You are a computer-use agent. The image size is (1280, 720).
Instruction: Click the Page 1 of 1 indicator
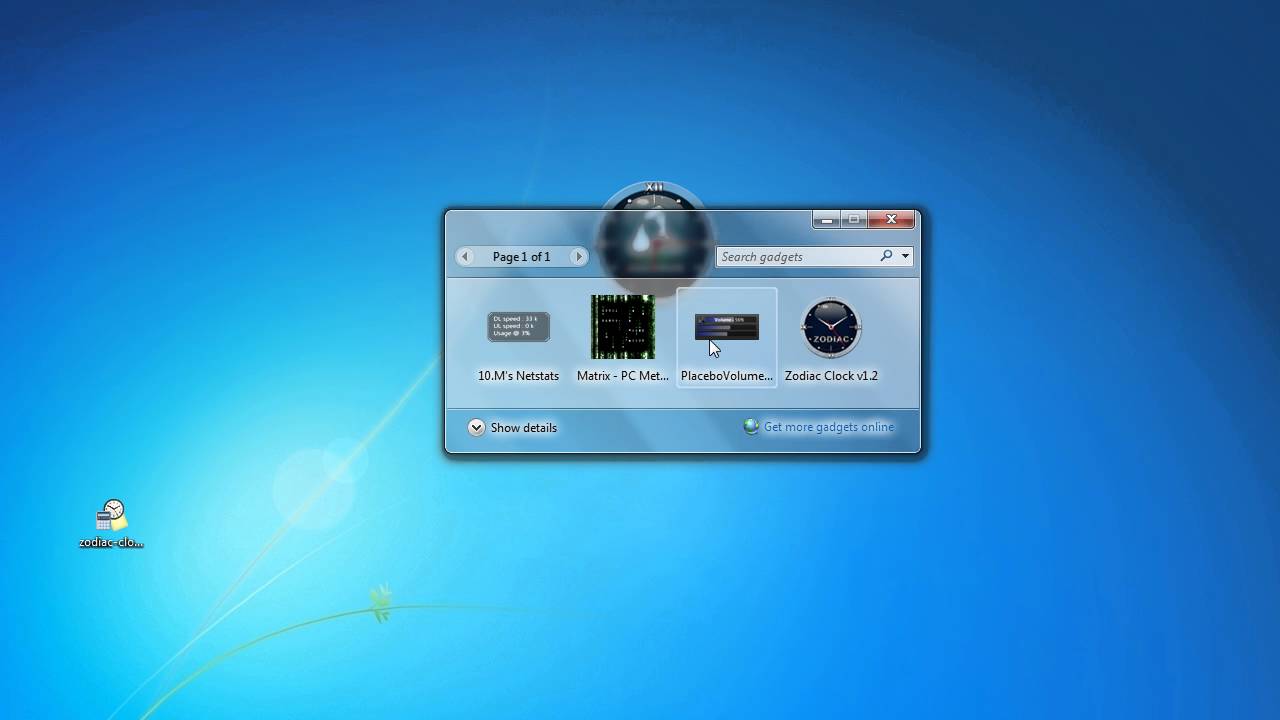coord(521,257)
